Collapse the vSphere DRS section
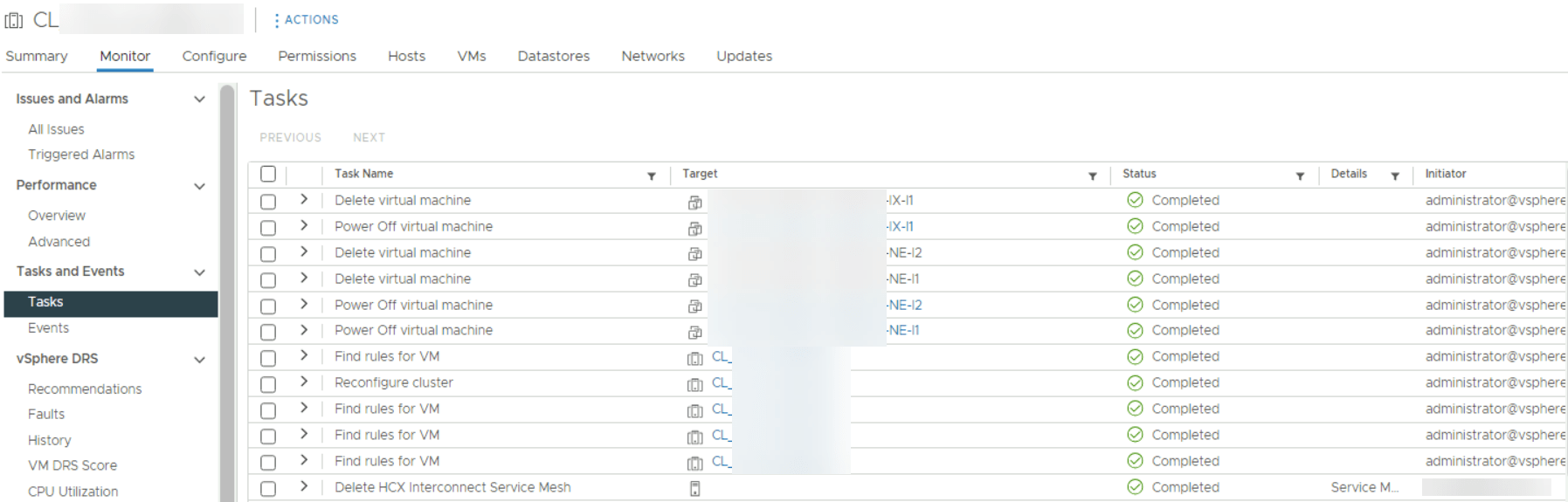This screenshot has height=502, width=1568. click(199, 360)
